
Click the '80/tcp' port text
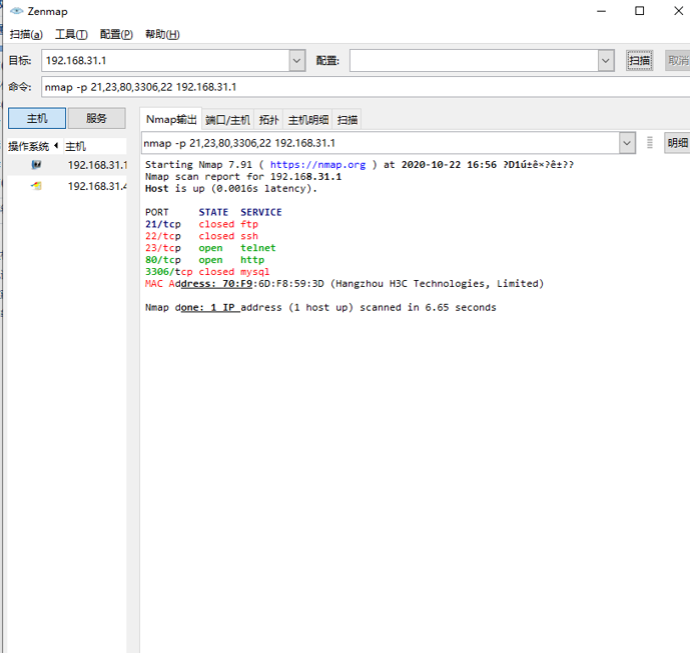click(x=163, y=260)
